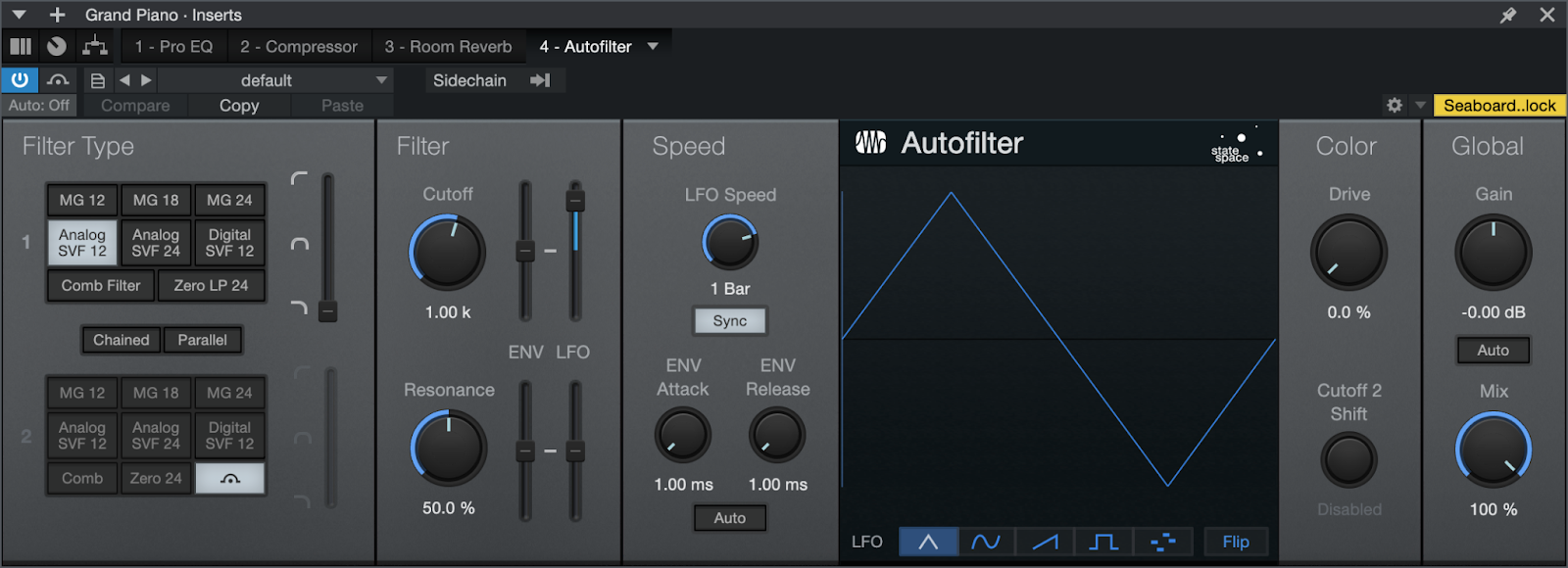Screen dimensions: 1568x568
Task: Click the bypass arc icon next to power
Action: pos(58,80)
